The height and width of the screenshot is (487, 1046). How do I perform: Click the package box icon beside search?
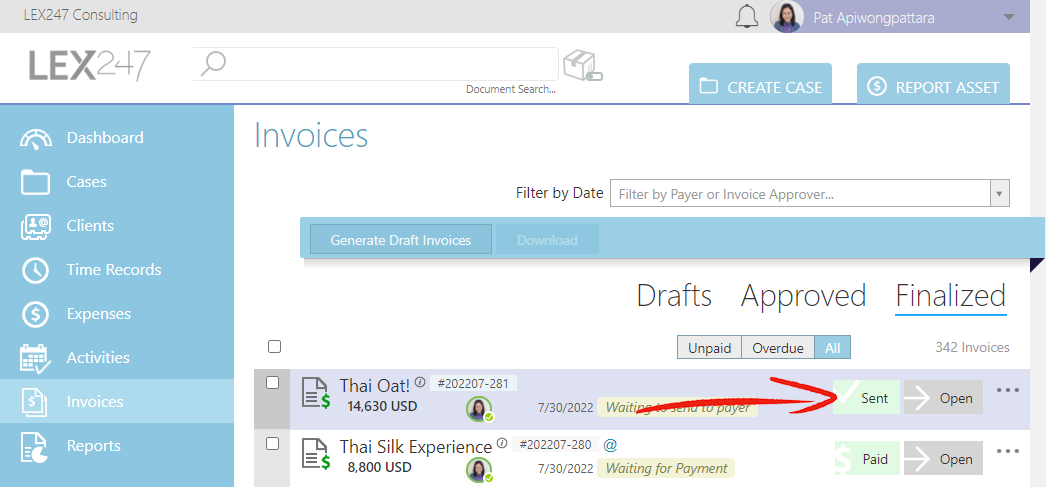[582, 66]
